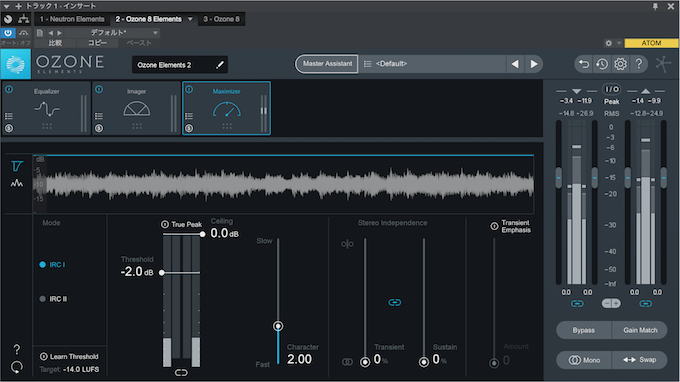This screenshot has height=382, width=680.
Task: Click the ATOM controller label
Action: 651,43
